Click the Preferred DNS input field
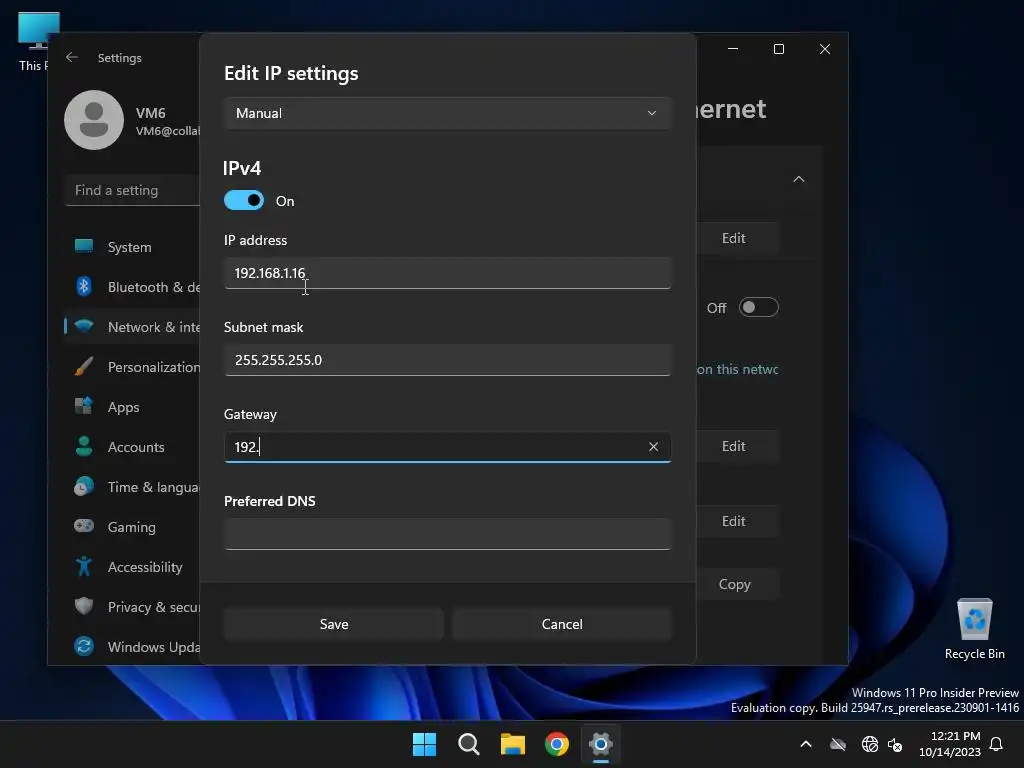 tap(447, 534)
